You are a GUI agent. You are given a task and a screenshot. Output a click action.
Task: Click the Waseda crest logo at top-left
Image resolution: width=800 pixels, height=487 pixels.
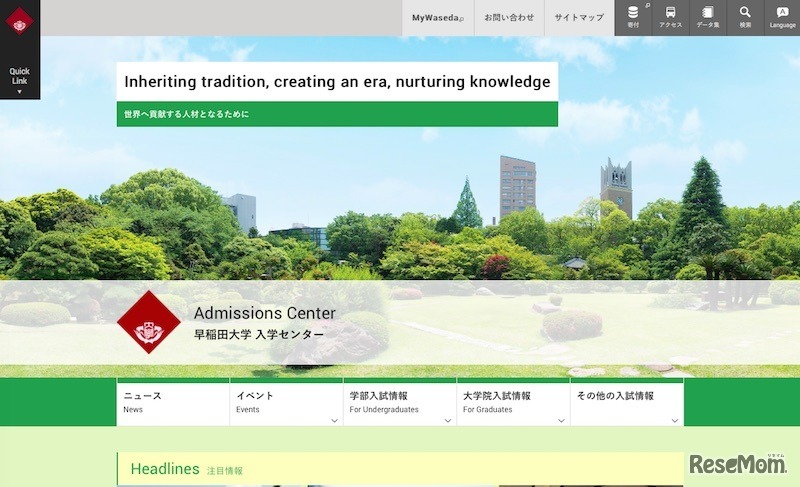[20, 21]
